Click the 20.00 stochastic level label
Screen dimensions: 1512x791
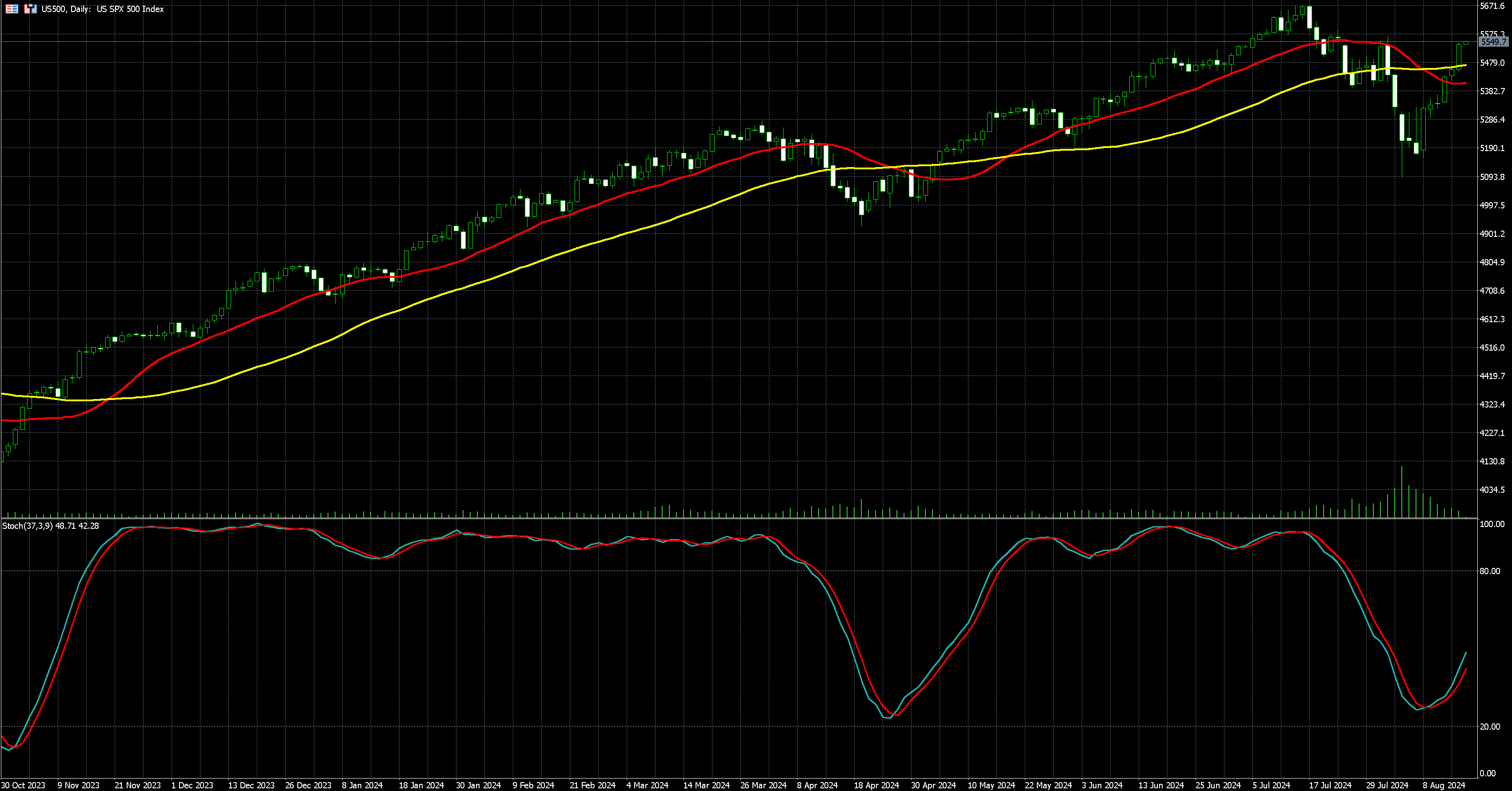tap(1490, 727)
